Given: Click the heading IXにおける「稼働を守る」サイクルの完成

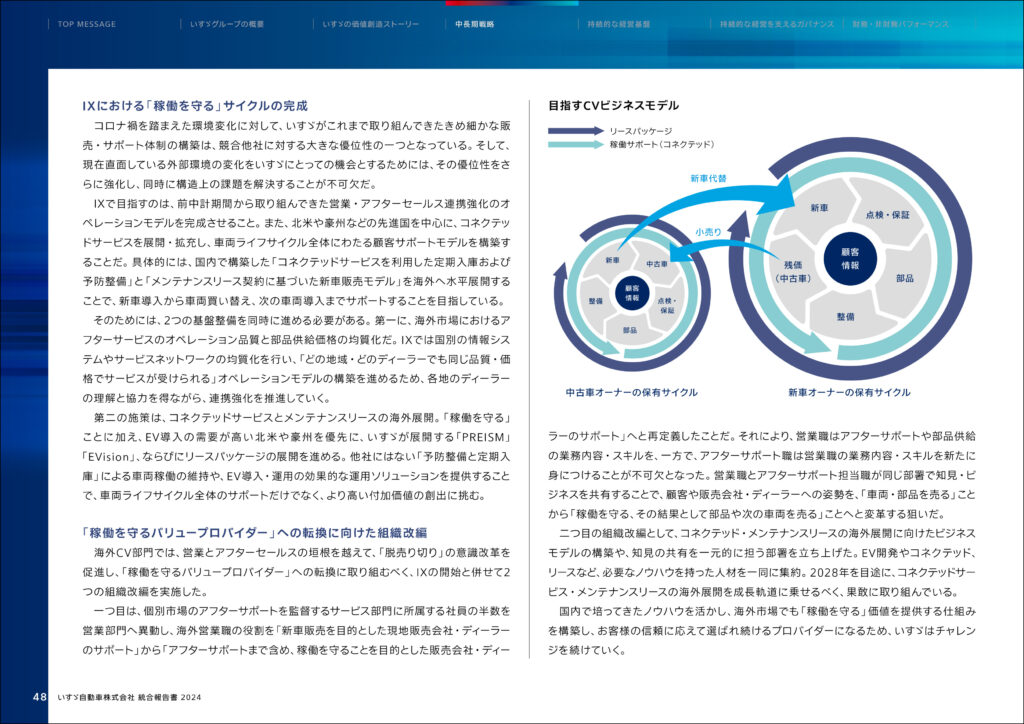Looking at the screenshot, I should [195, 106].
